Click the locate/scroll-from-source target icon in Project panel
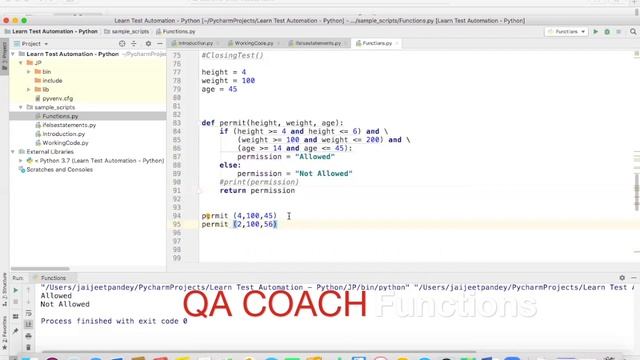Viewport: 640px width, 360px height. click(x=122, y=43)
